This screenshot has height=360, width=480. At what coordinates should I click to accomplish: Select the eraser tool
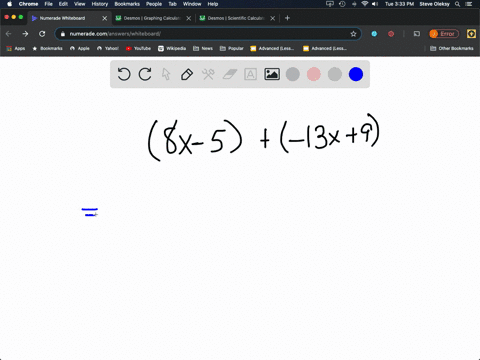(x=229, y=74)
